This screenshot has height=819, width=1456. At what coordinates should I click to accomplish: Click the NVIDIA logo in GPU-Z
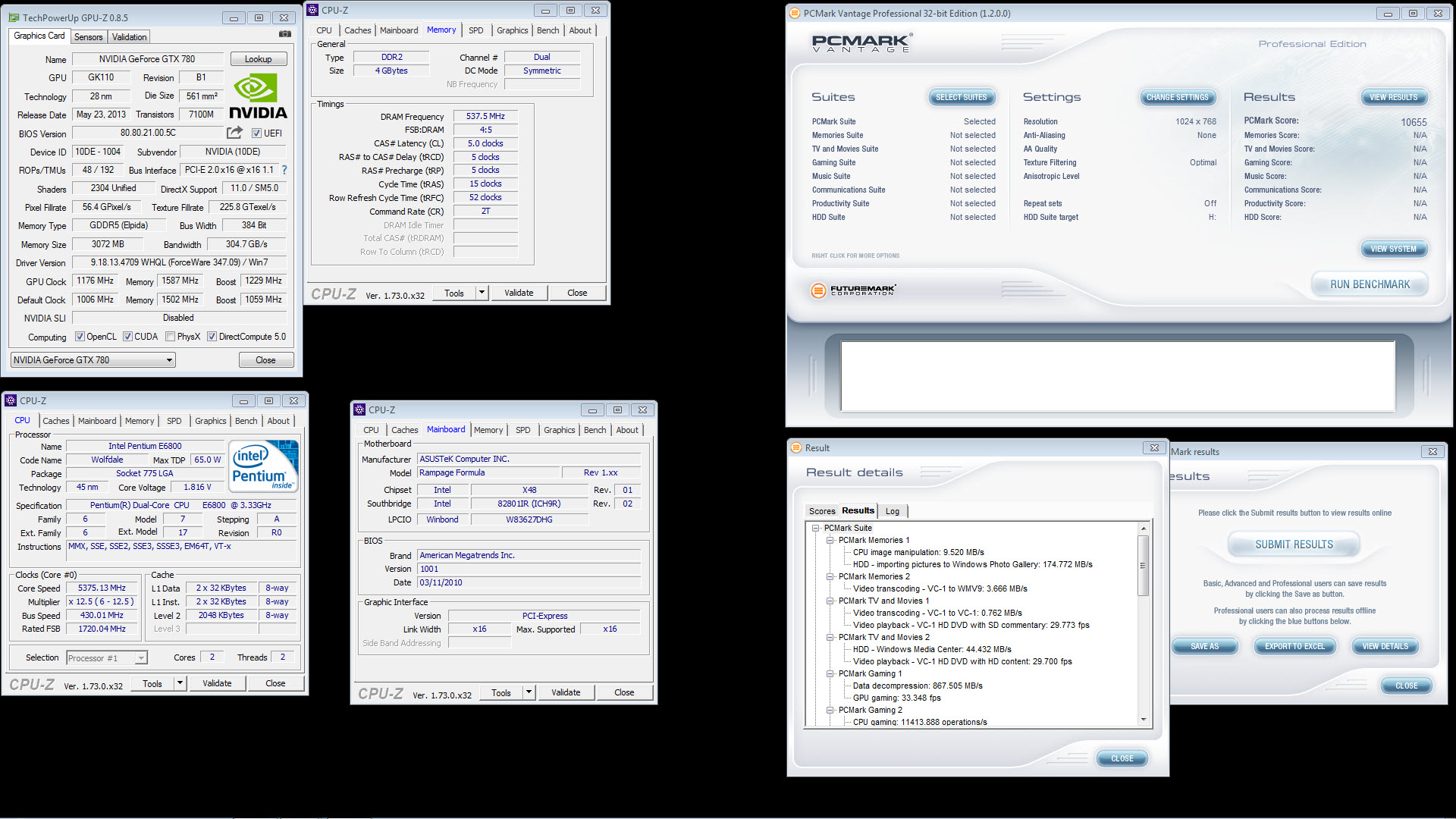click(x=258, y=96)
